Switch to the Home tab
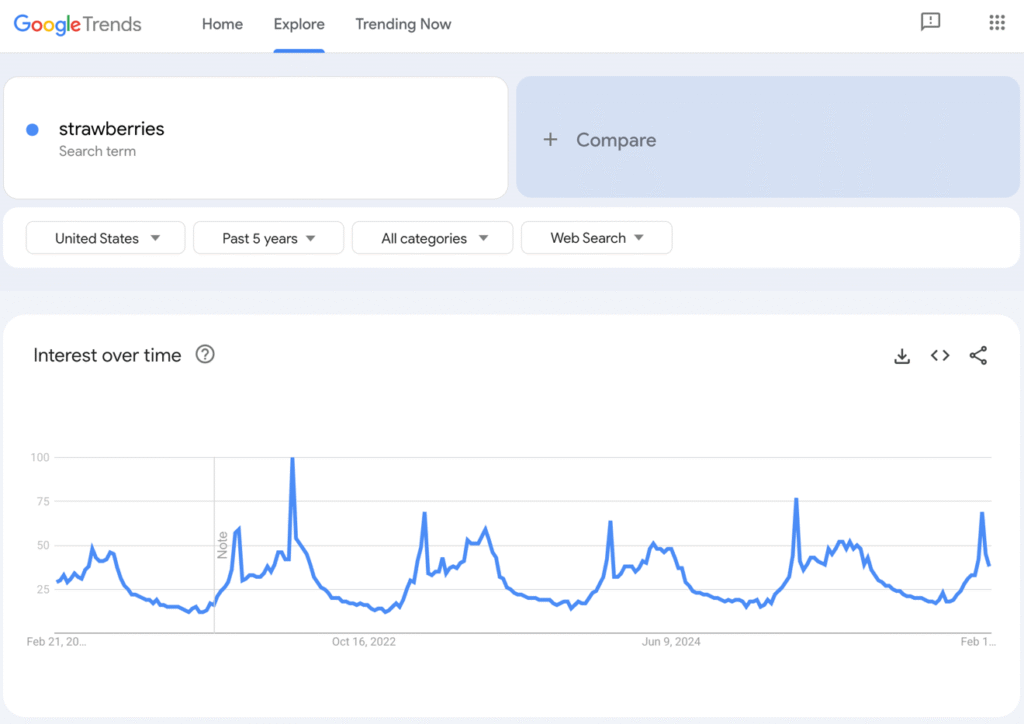Image resolution: width=1024 pixels, height=724 pixels. click(x=222, y=24)
